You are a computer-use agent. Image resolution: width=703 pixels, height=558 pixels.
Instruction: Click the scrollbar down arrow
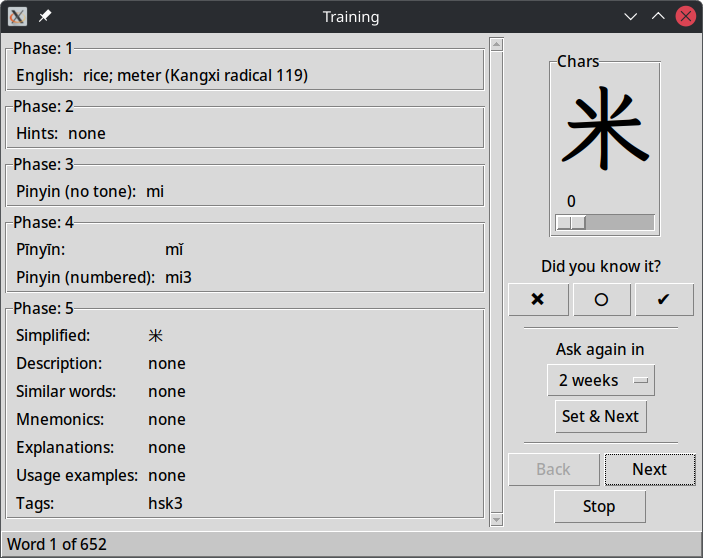coord(496,519)
